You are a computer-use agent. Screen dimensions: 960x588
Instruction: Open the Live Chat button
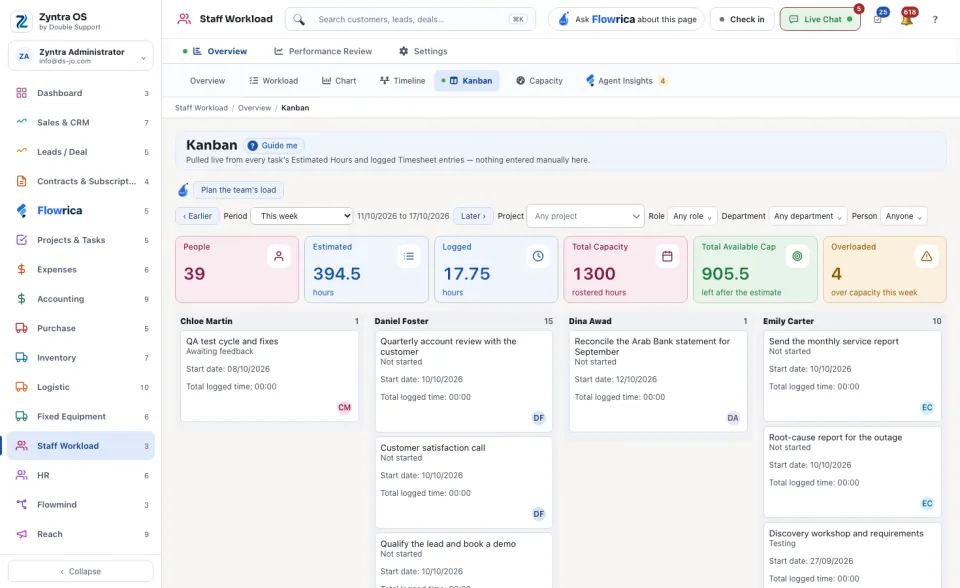tap(820, 19)
